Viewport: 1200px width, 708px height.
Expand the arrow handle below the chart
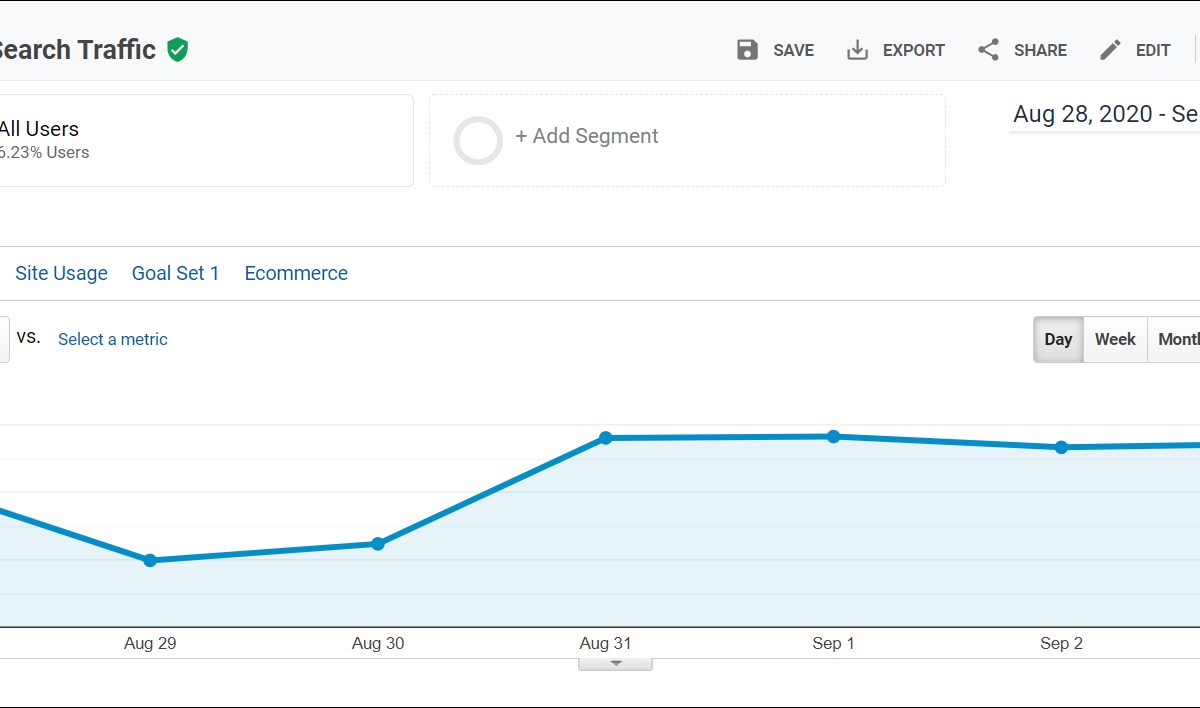tap(616, 663)
